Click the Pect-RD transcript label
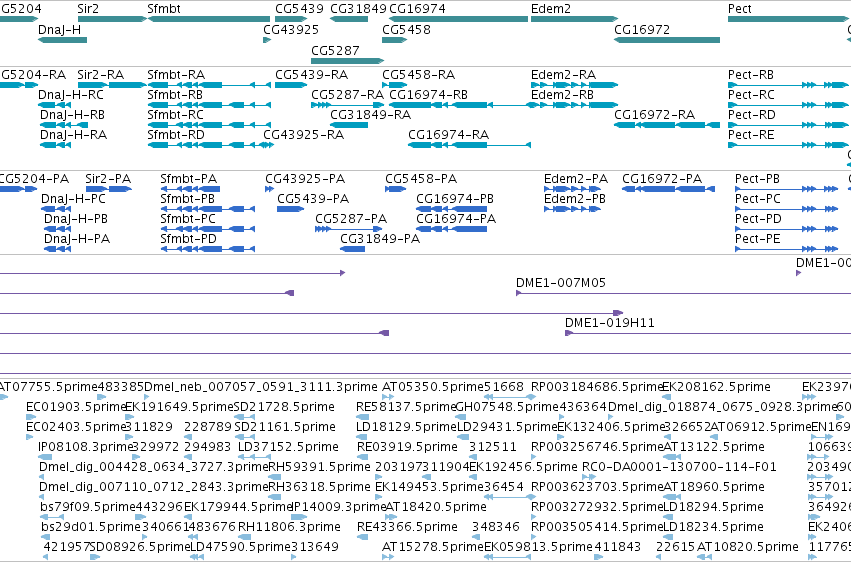Screen dimensions: 851x562 point(752,114)
